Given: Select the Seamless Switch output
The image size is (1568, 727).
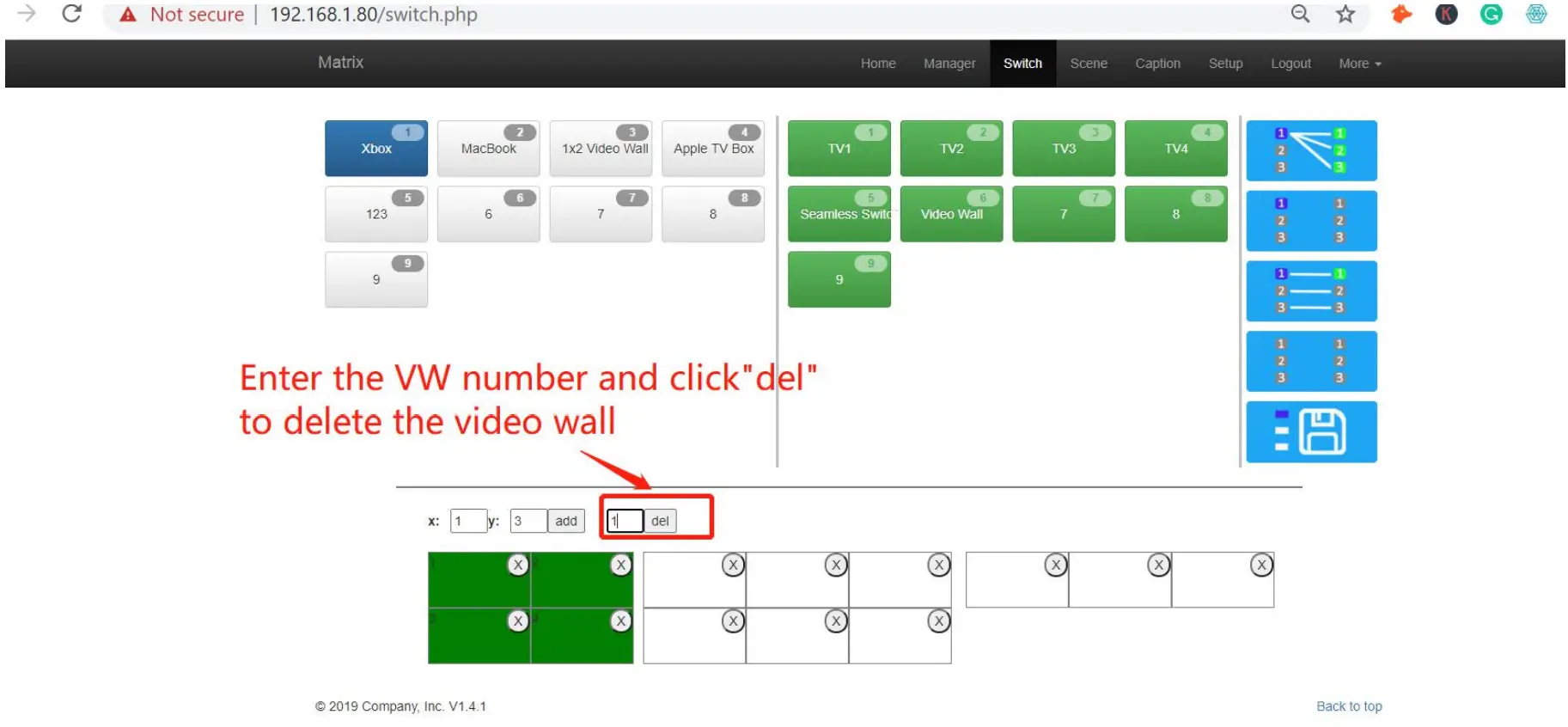Looking at the screenshot, I should point(839,214).
